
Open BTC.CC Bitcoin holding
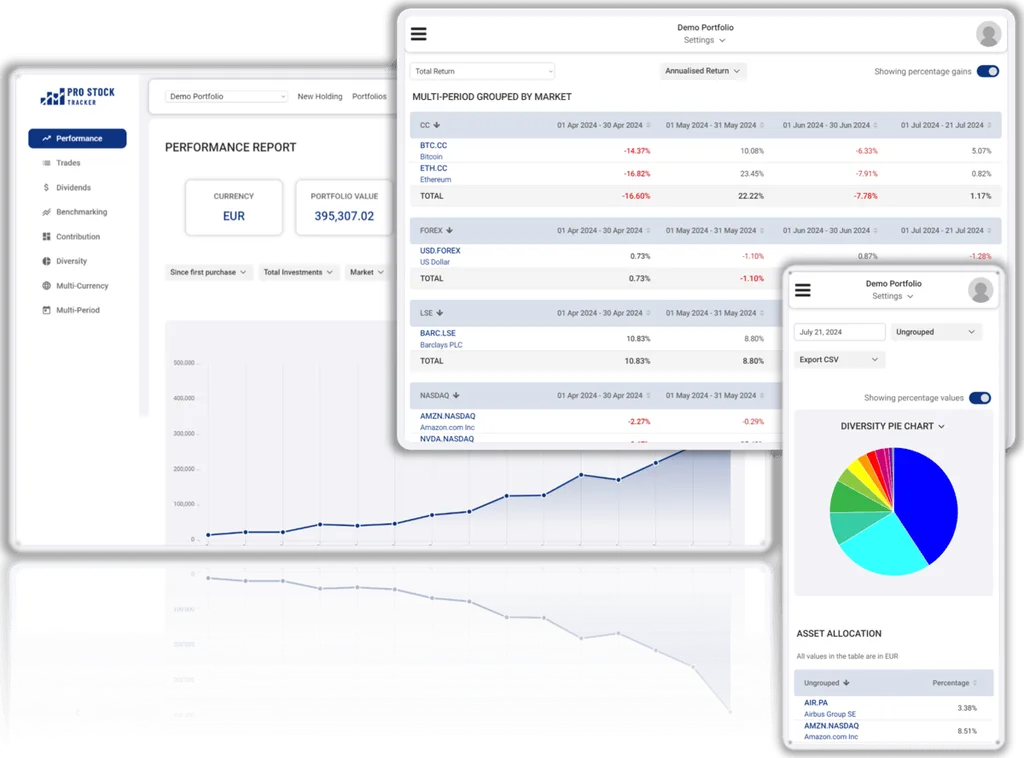coord(433,151)
